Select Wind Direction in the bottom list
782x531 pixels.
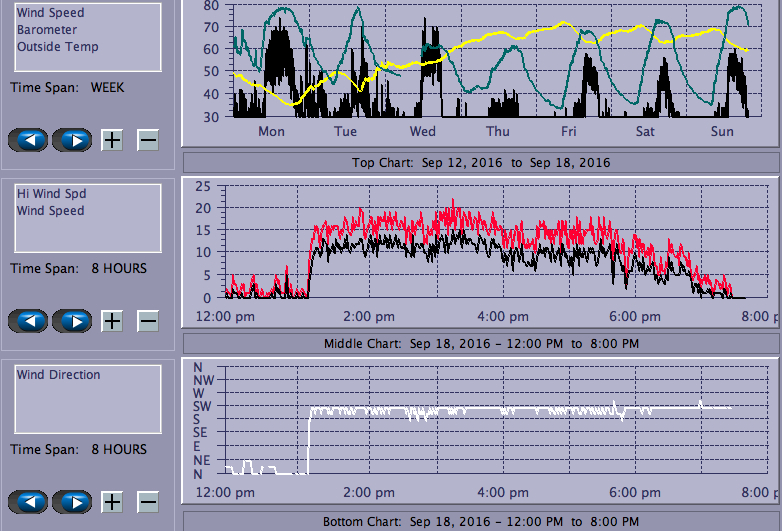click(x=58, y=375)
